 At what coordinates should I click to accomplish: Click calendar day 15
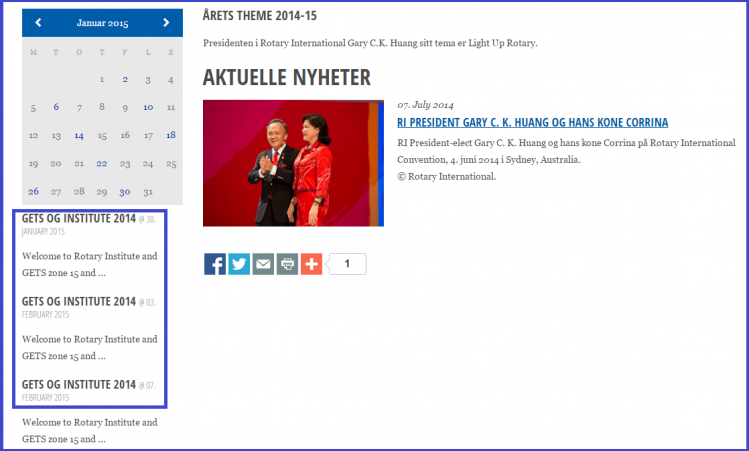tap(102, 136)
